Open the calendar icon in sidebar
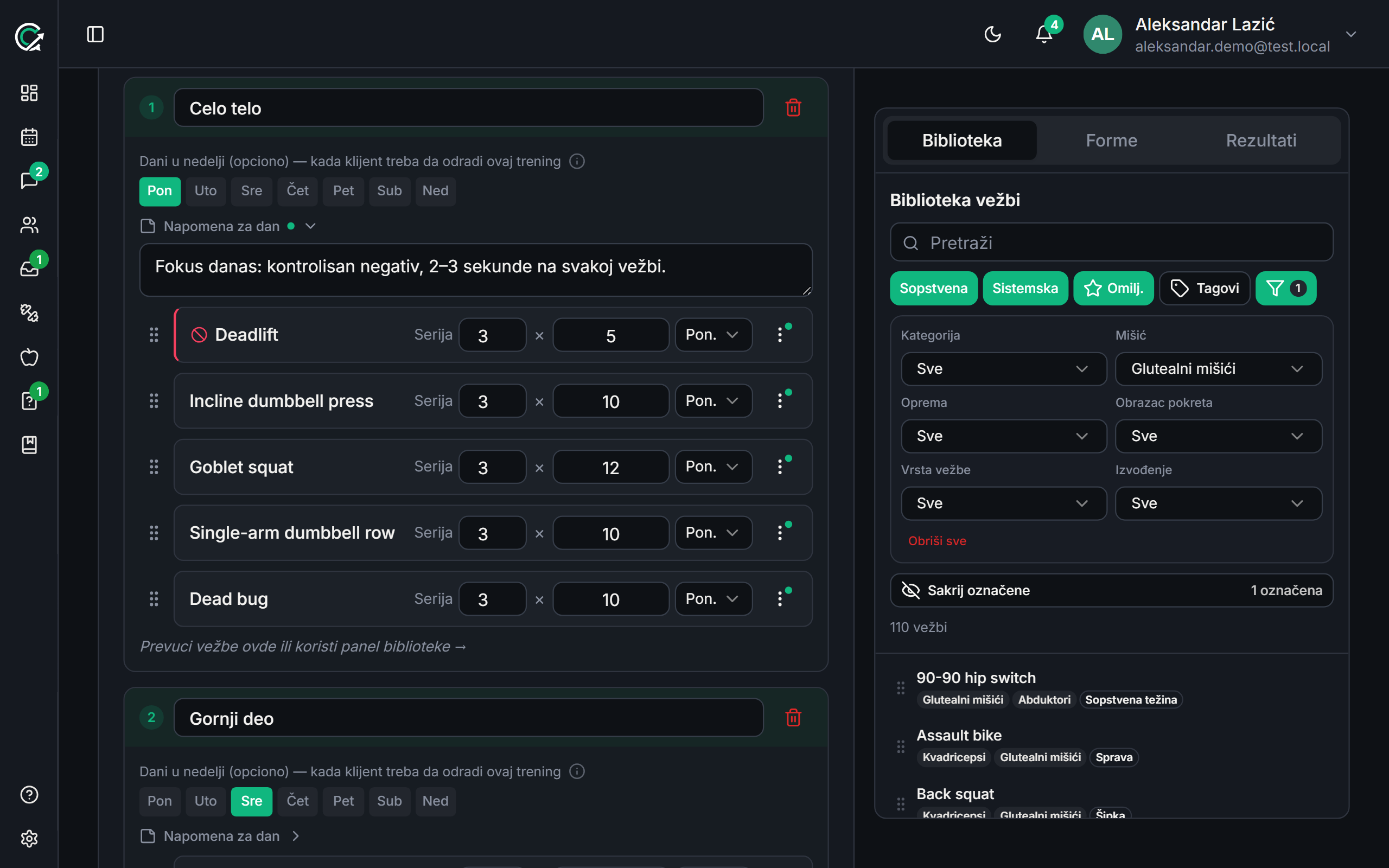This screenshot has width=1389, height=868. (29, 137)
